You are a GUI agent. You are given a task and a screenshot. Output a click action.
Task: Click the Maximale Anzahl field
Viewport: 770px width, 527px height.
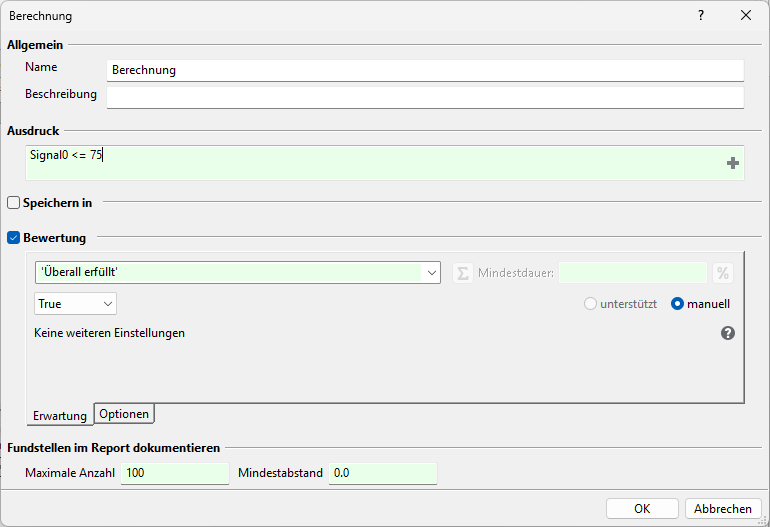pos(175,473)
